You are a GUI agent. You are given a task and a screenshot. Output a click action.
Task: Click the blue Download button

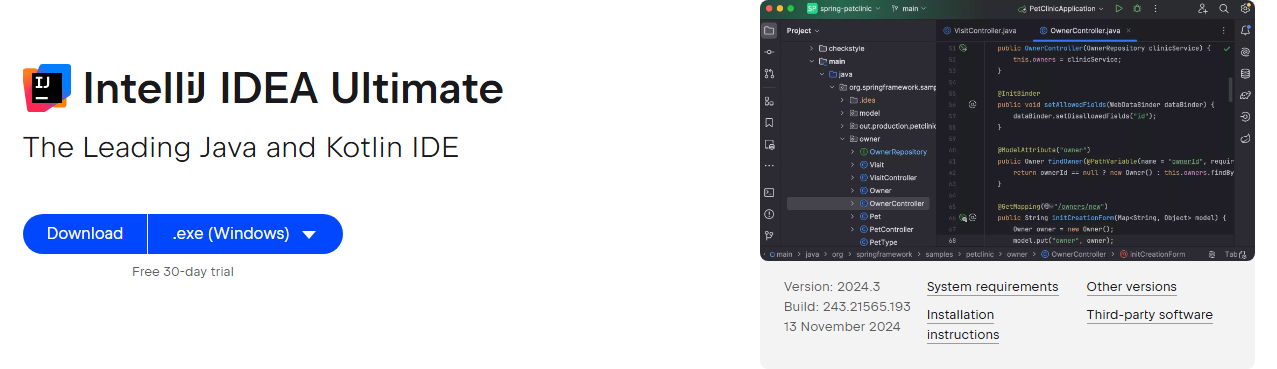[x=85, y=234]
